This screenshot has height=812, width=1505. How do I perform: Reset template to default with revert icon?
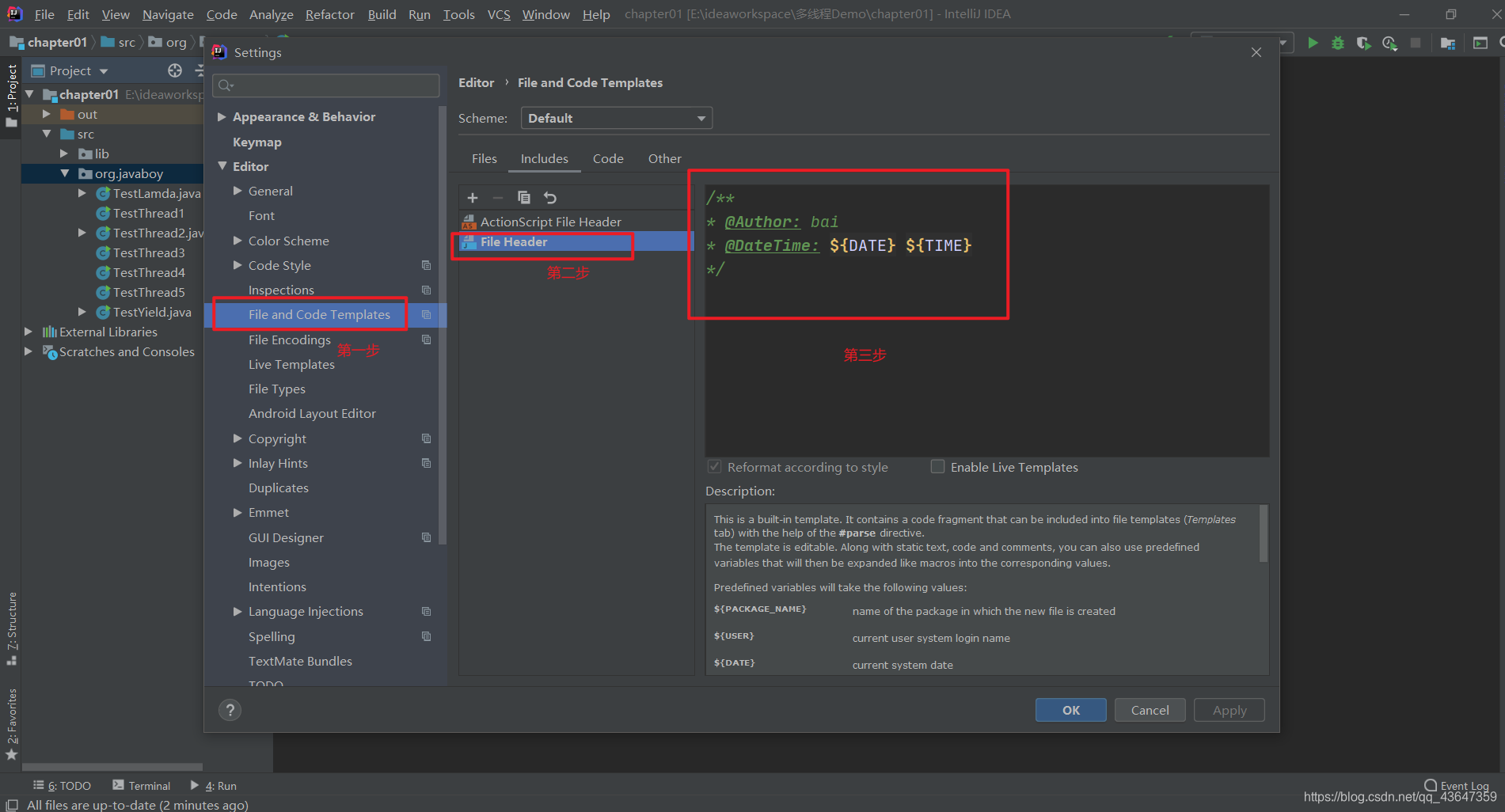pyautogui.click(x=550, y=198)
